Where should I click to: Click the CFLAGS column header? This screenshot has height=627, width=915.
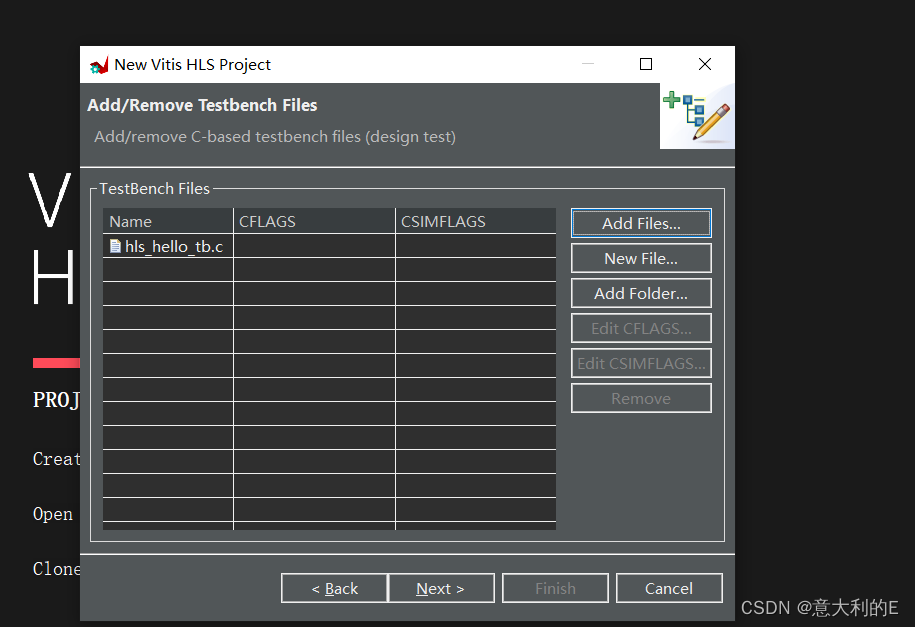pyautogui.click(x=313, y=221)
